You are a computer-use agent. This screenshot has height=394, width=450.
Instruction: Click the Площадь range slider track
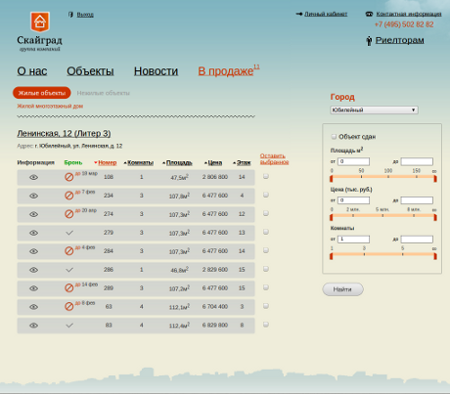[383, 177]
